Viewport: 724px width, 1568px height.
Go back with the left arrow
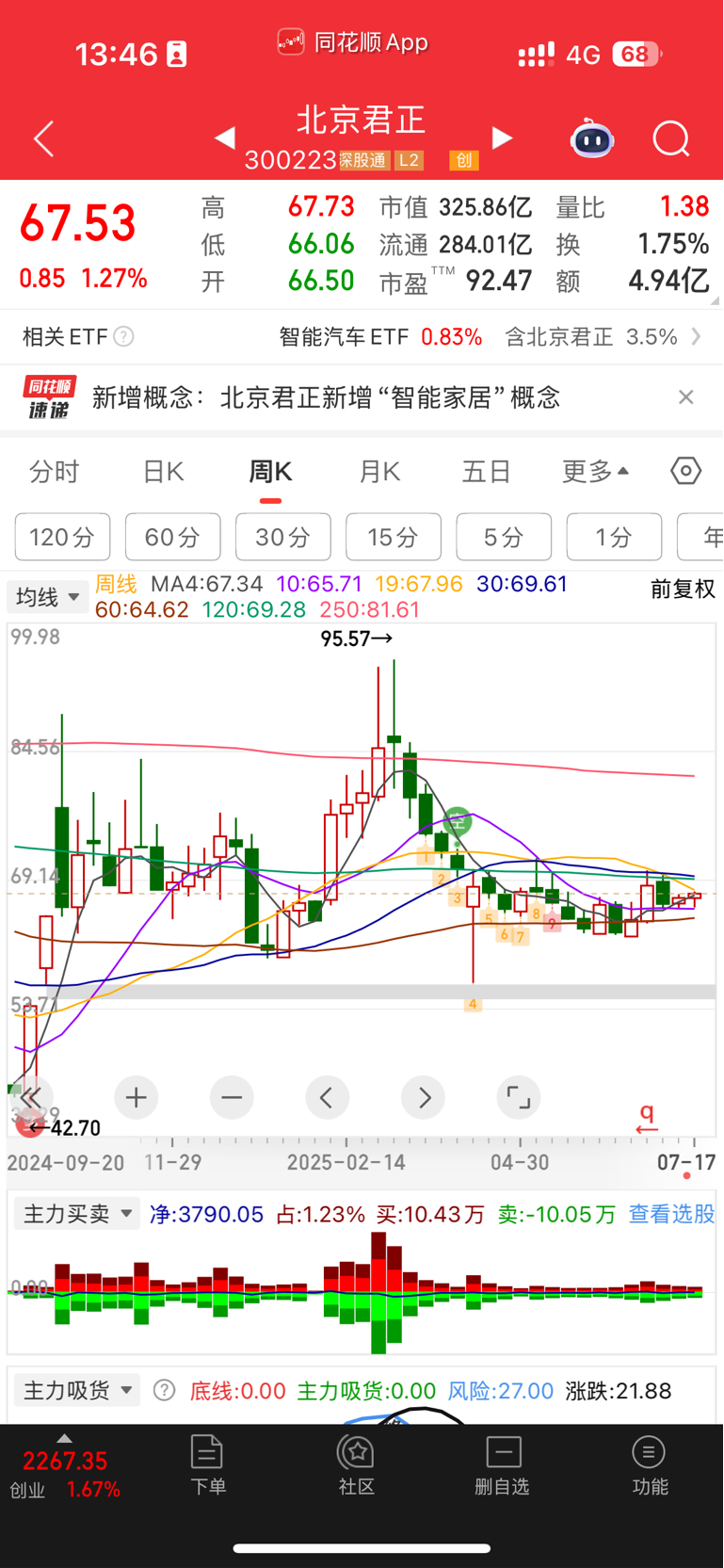44,139
